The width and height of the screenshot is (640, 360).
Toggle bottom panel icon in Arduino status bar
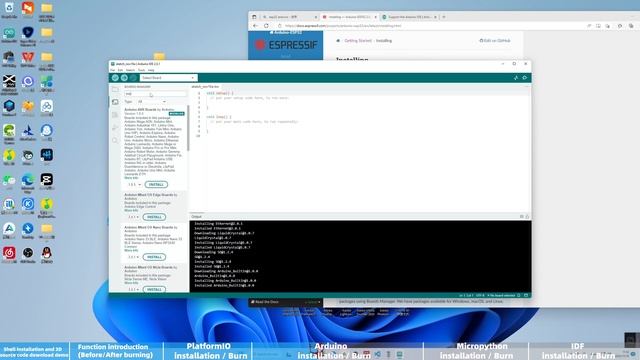pos(526,295)
